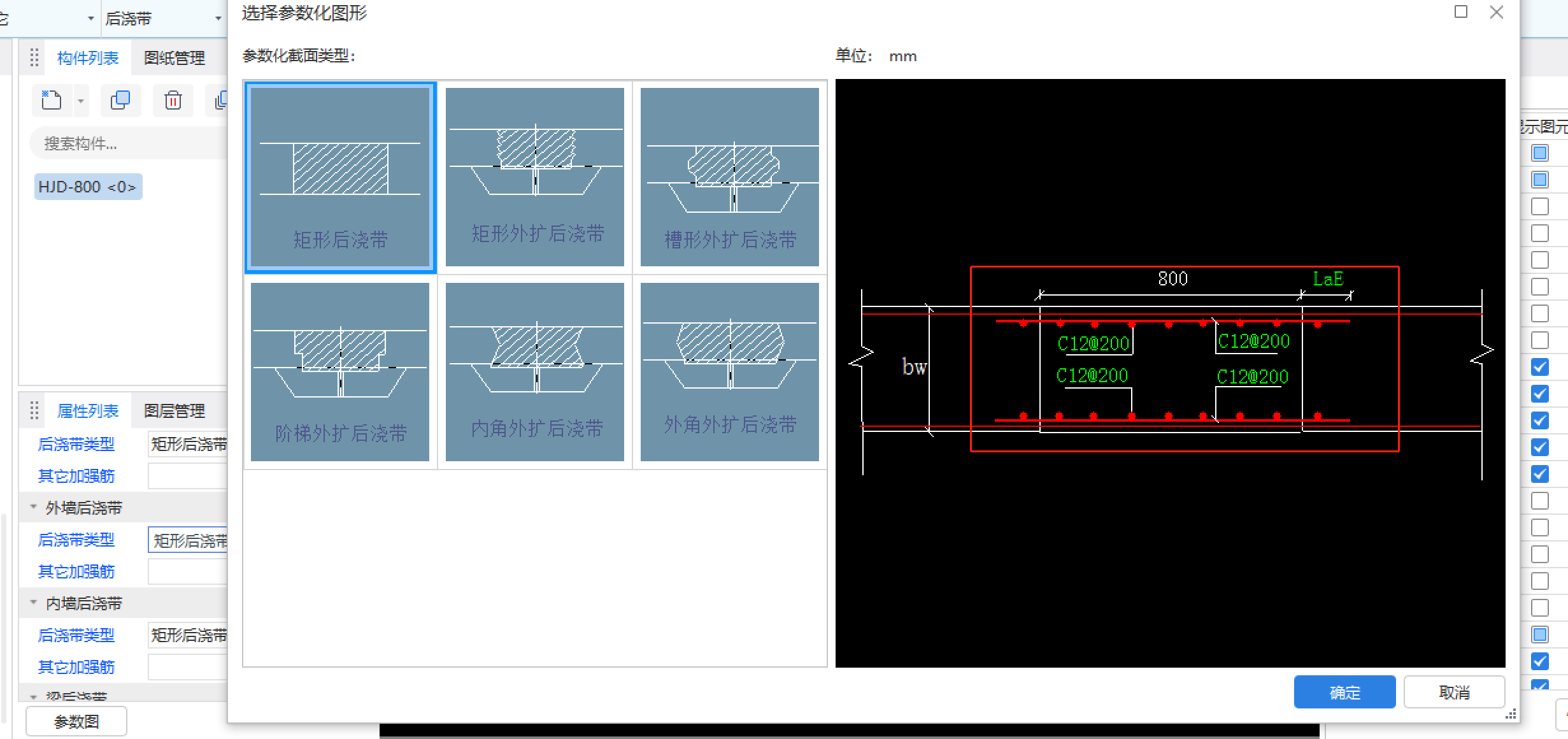Click the 内墙后浇带 type value field
The width and height of the screenshot is (1568, 739).
[188, 635]
